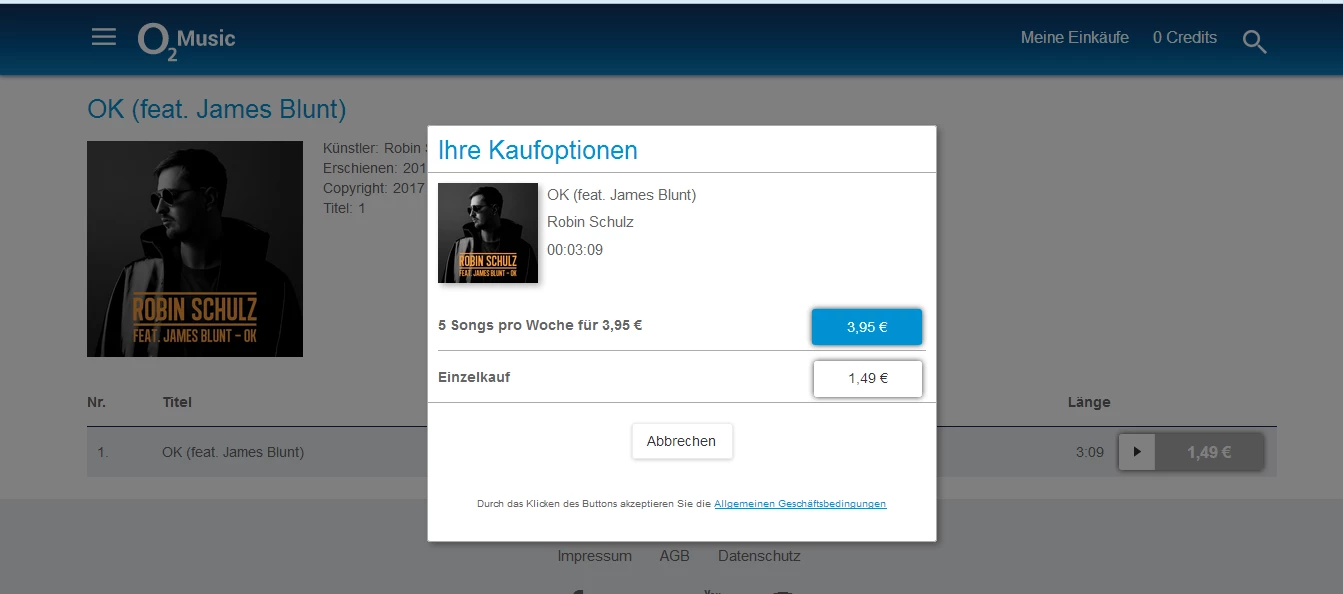
Task: Open Meine Einkäufe in the header
Action: (1075, 38)
